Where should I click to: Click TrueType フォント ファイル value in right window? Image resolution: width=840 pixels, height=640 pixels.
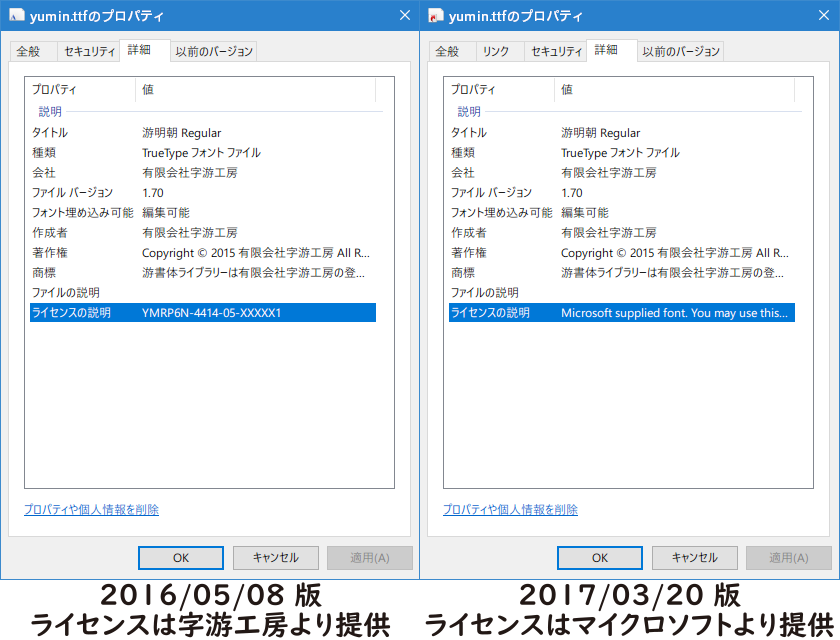pyautogui.click(x=620, y=153)
